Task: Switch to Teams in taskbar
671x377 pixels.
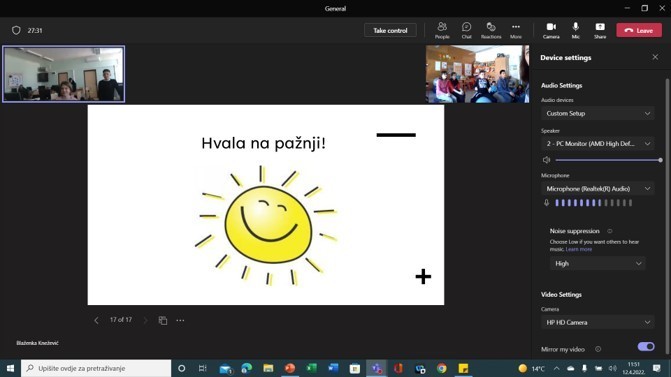Action: click(x=377, y=368)
